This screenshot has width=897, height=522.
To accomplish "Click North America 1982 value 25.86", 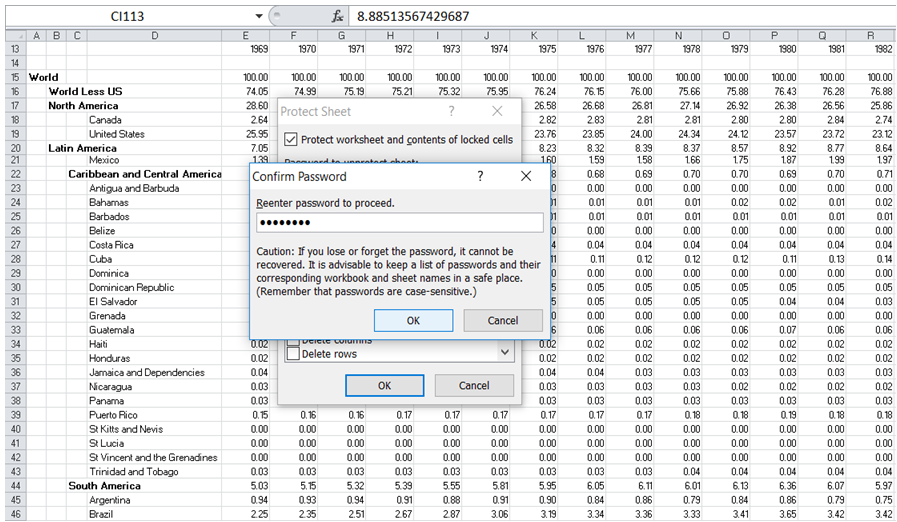I will 882,106.
